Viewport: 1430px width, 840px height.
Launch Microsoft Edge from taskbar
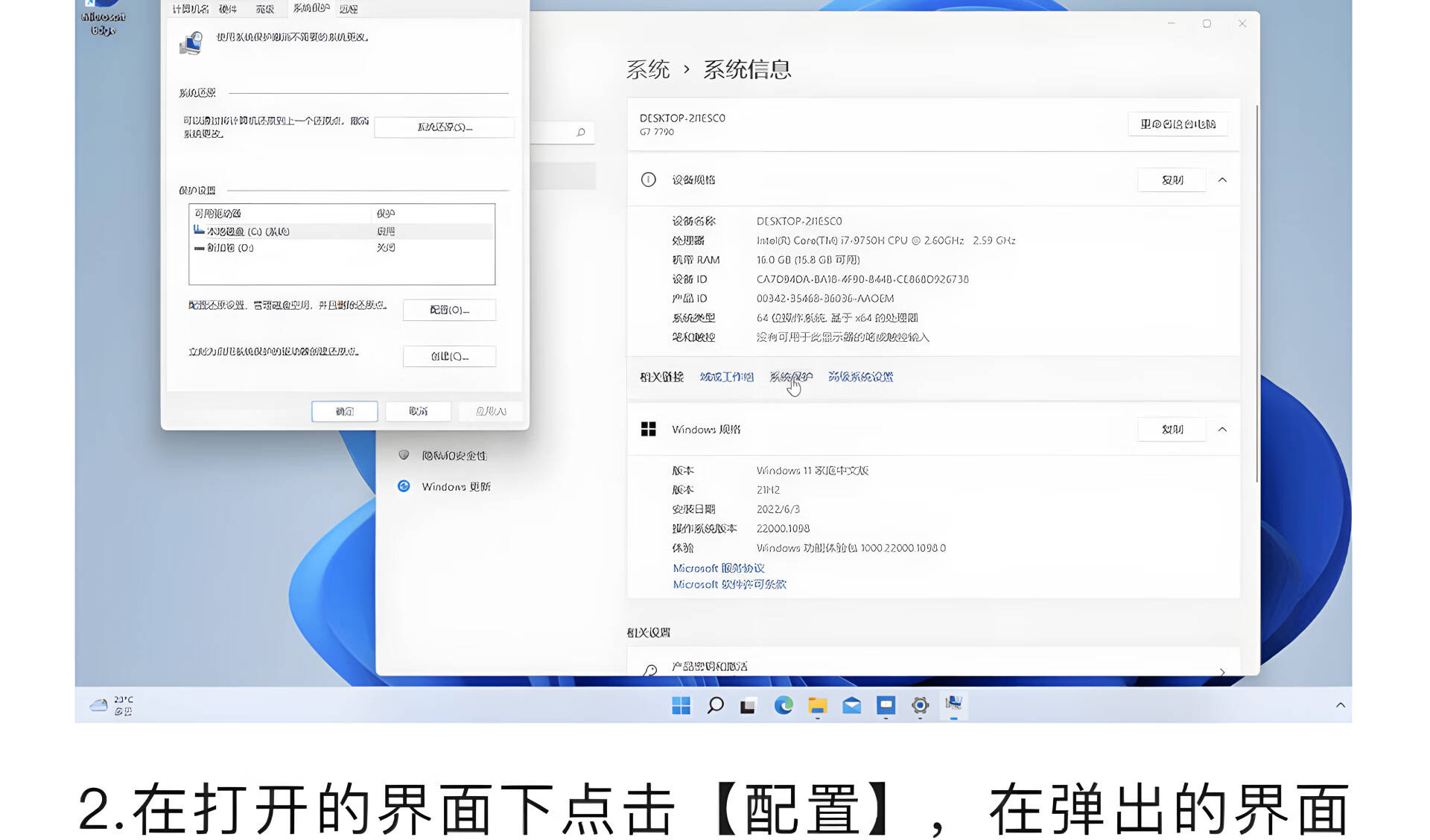pyautogui.click(x=783, y=705)
